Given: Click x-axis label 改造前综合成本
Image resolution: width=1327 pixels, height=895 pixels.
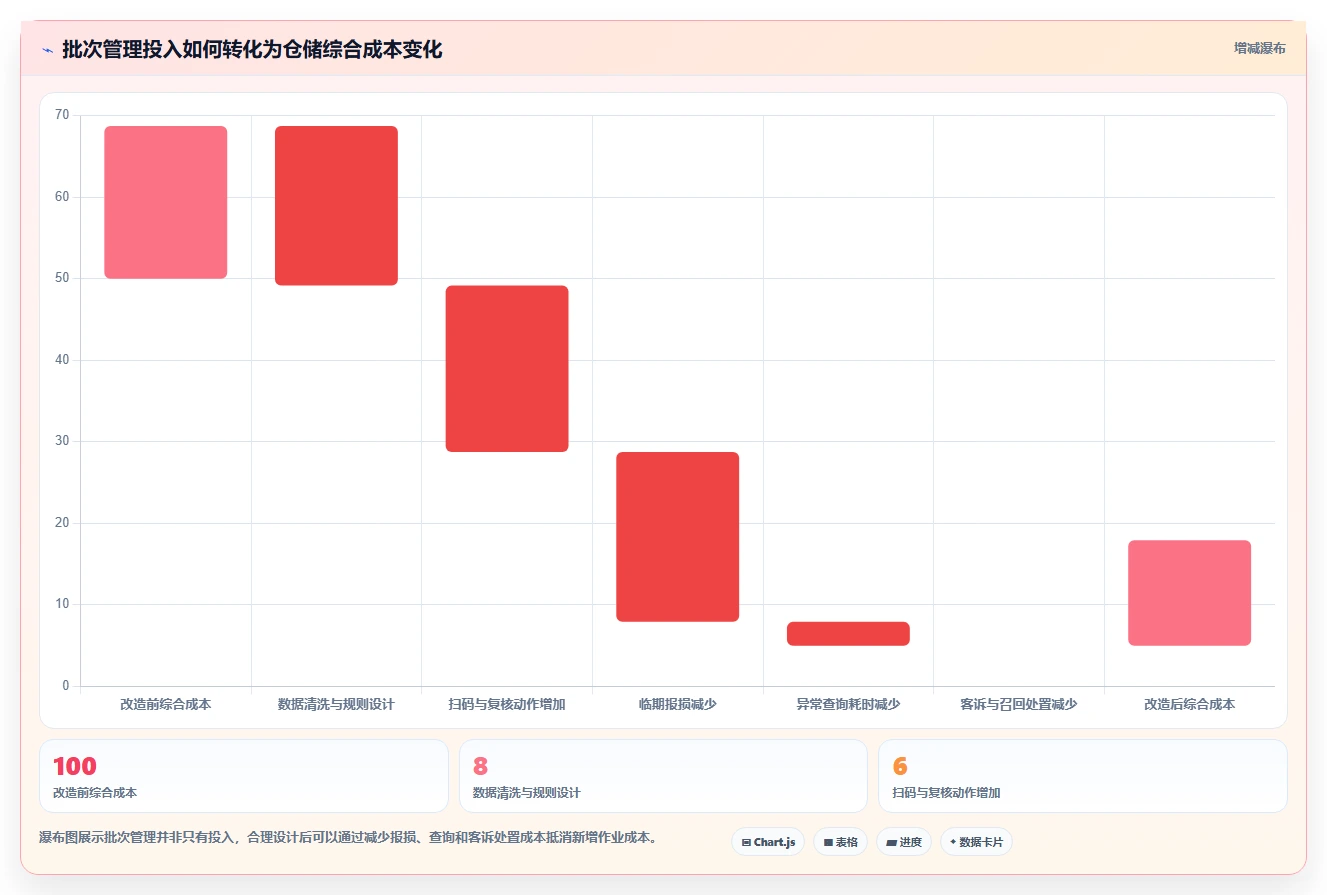Looking at the screenshot, I should (166, 704).
